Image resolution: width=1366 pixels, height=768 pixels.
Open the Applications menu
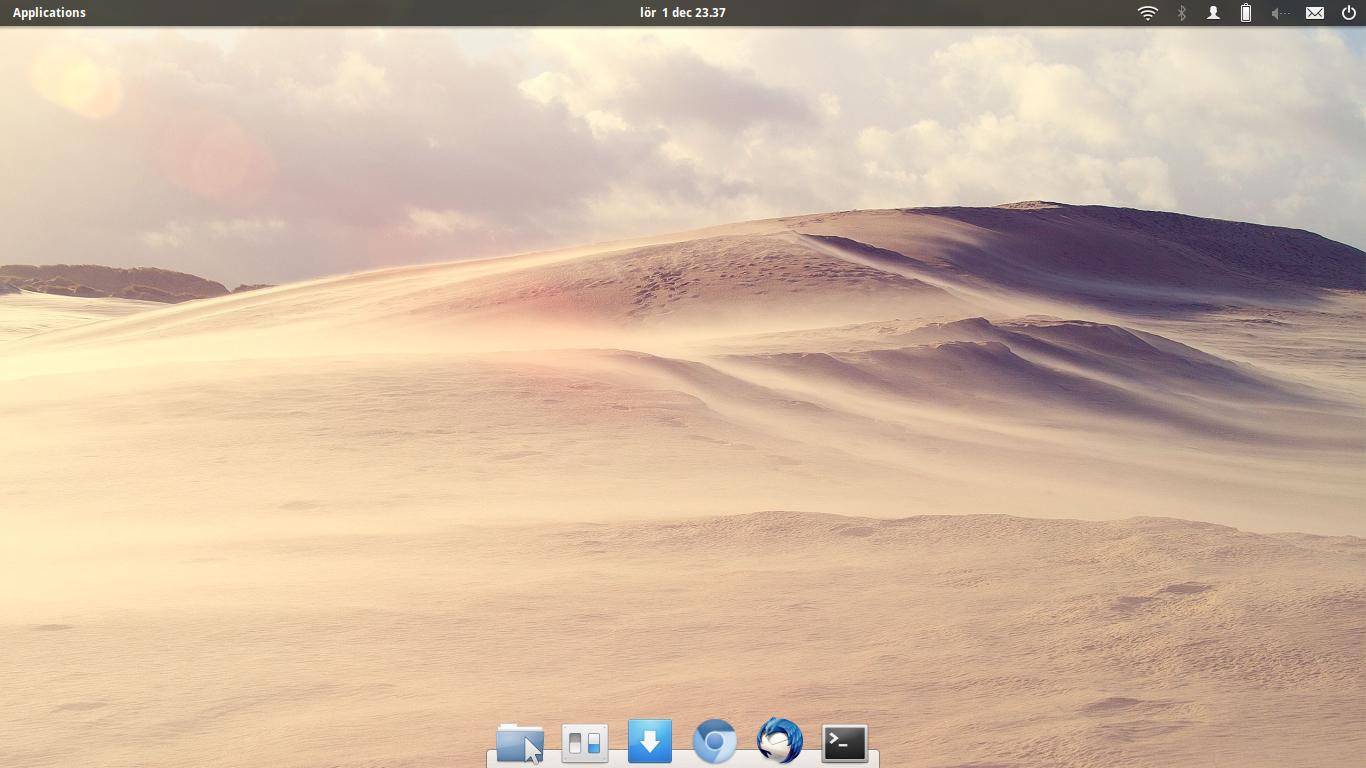point(49,13)
